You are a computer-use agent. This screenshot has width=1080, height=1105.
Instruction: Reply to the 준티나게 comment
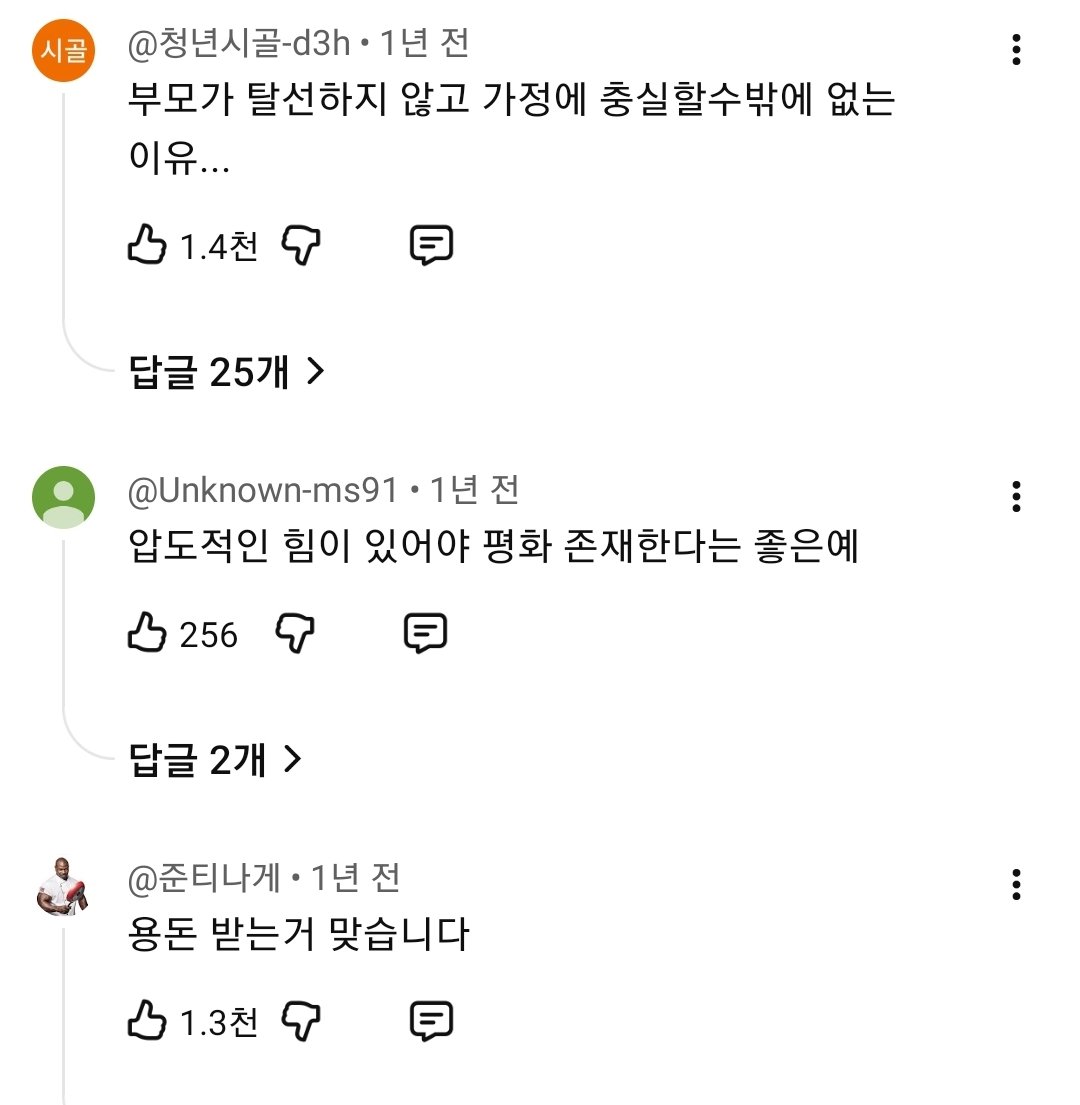click(432, 1021)
